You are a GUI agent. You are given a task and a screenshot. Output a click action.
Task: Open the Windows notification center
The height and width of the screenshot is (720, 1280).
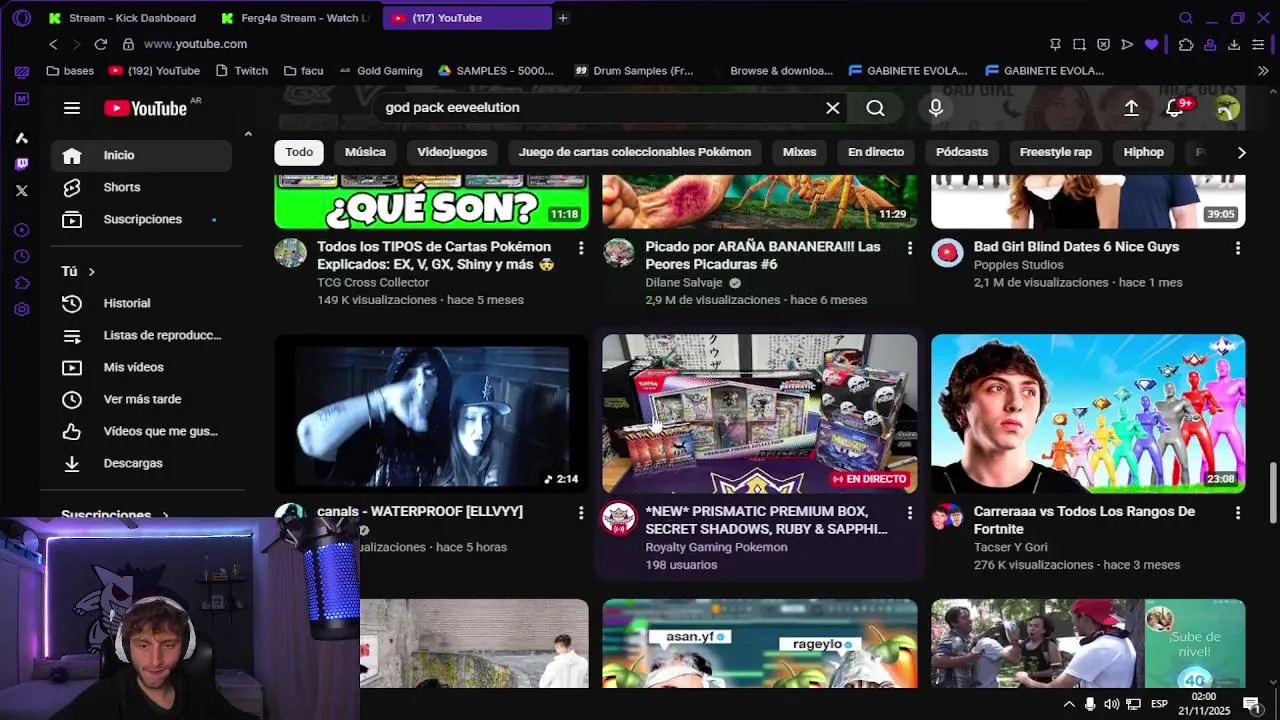pos(1251,704)
